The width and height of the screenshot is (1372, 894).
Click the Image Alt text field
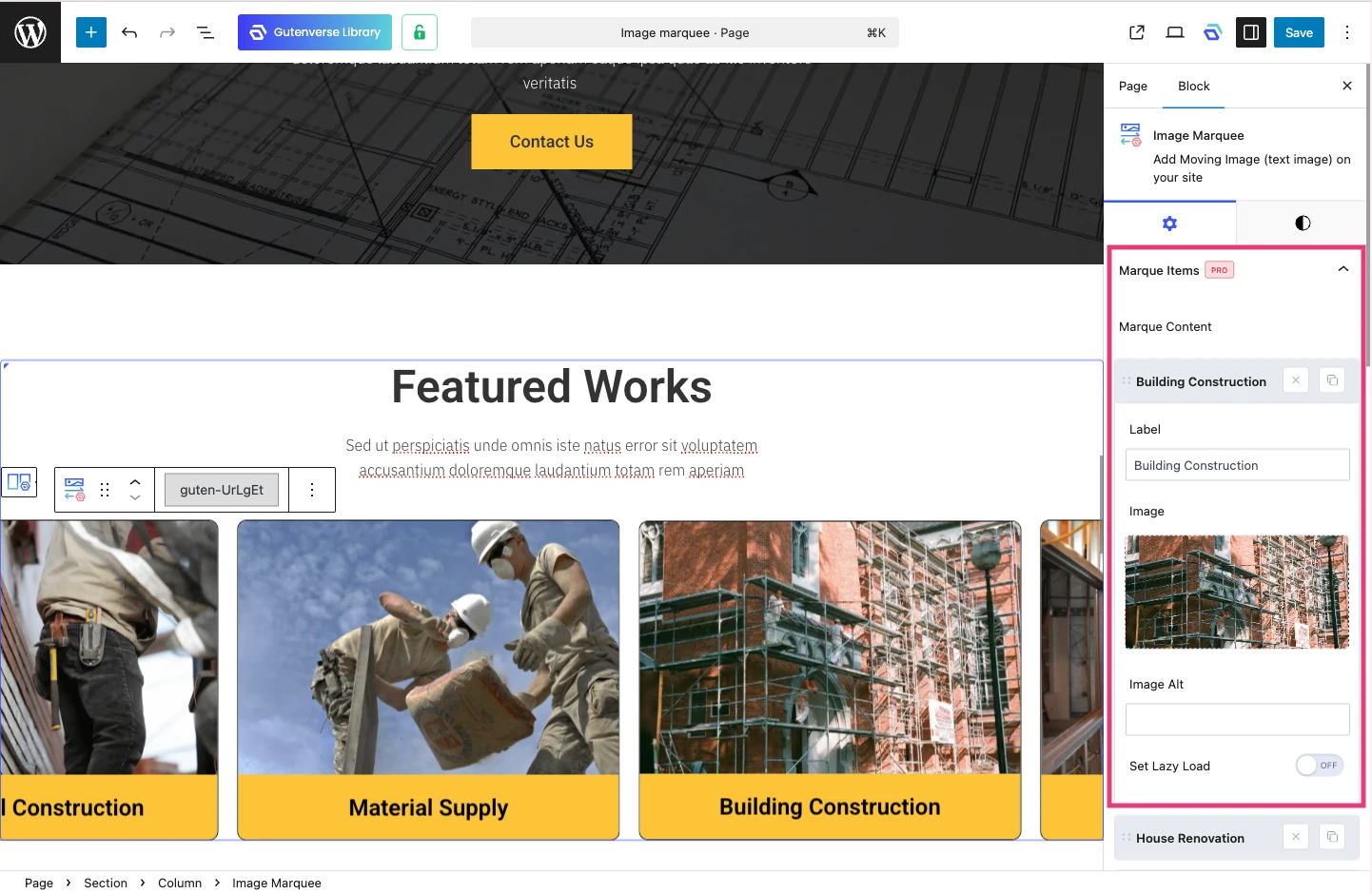pos(1237,719)
